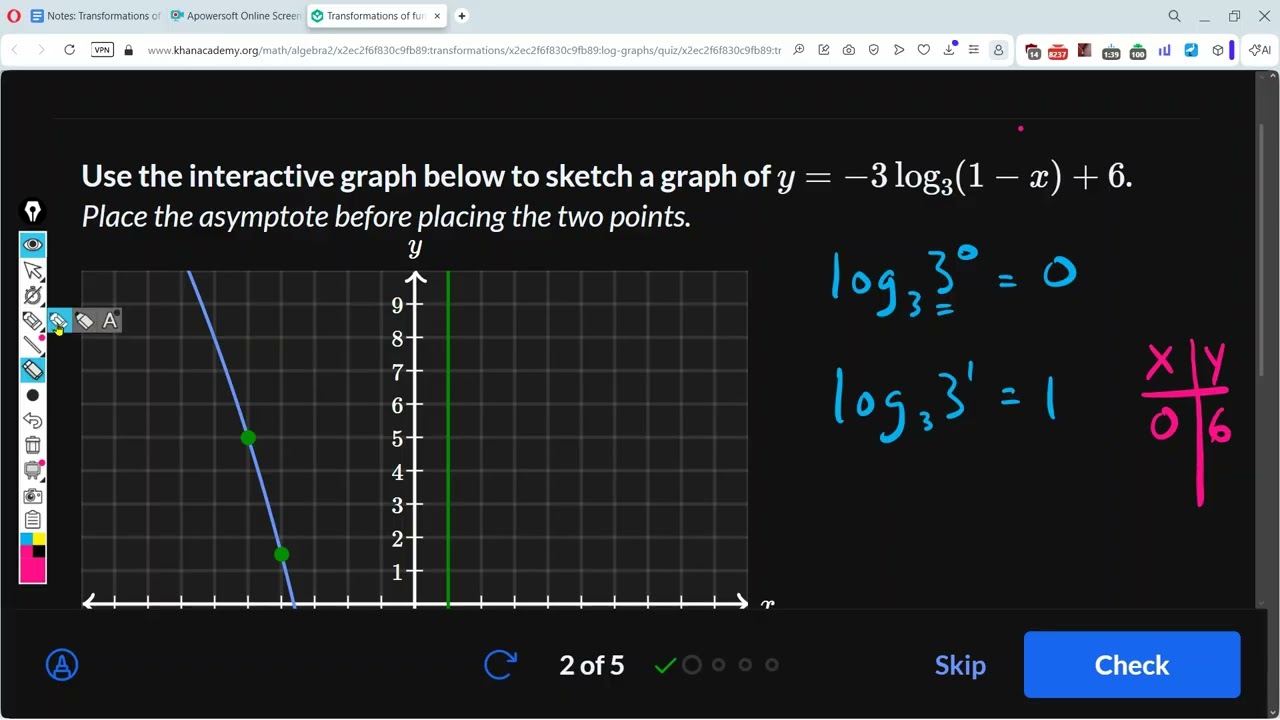
Task: Click the scratchpad 'A' circle icon at bottom left
Action: (x=62, y=665)
